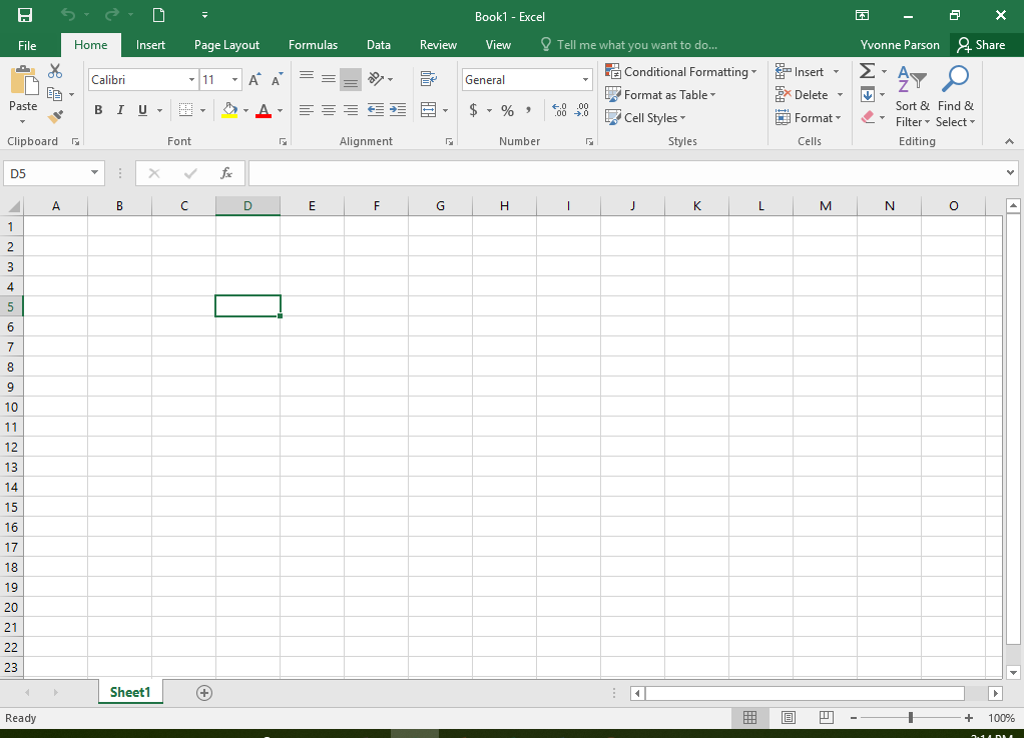Image resolution: width=1024 pixels, height=738 pixels.
Task: Switch to the Review tab
Action: click(438, 45)
